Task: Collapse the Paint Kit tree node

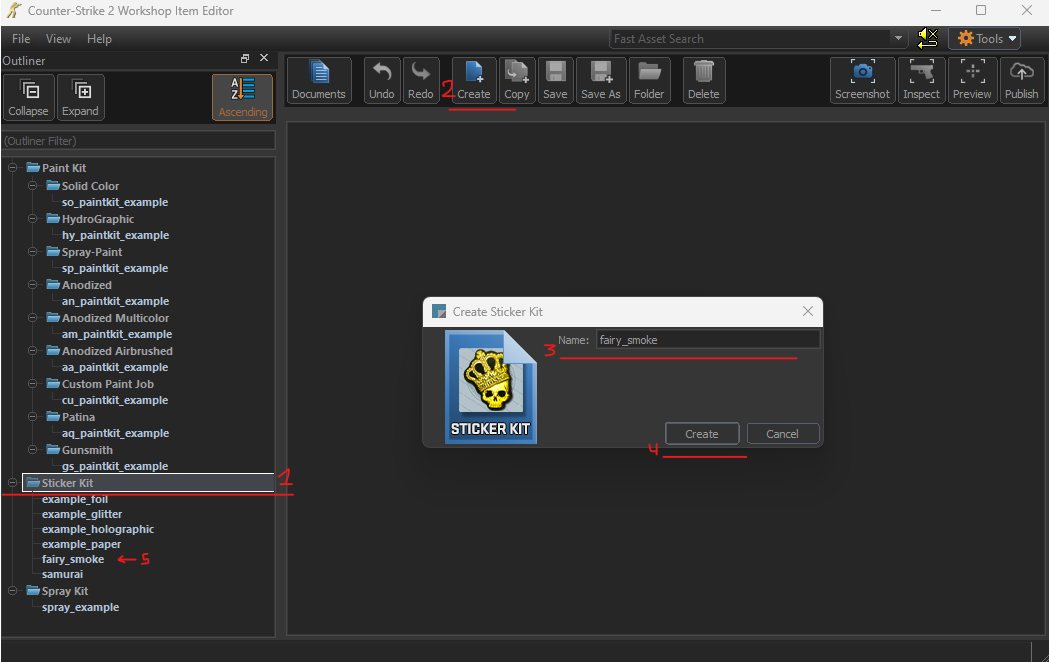Action: click(13, 168)
